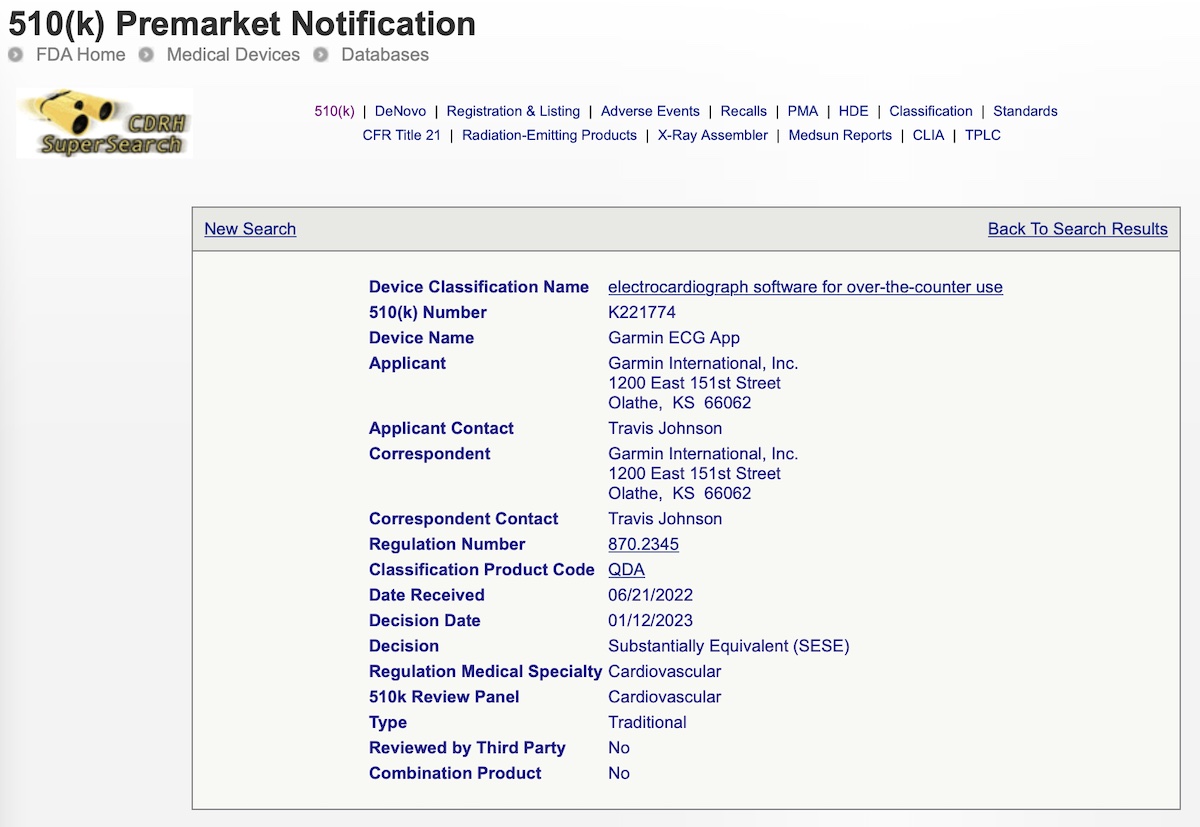Select the PMA navigation link
The height and width of the screenshot is (827, 1200).
click(803, 111)
